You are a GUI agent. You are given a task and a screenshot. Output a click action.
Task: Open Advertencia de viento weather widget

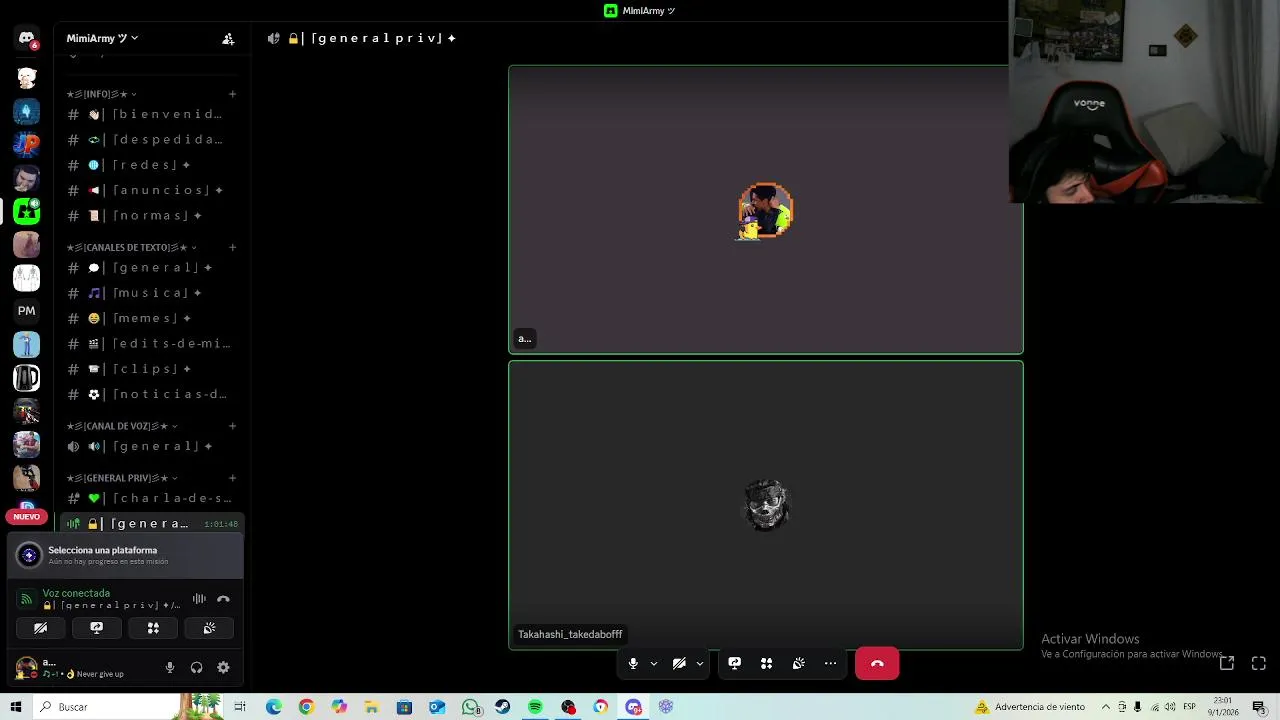click(x=1030, y=707)
